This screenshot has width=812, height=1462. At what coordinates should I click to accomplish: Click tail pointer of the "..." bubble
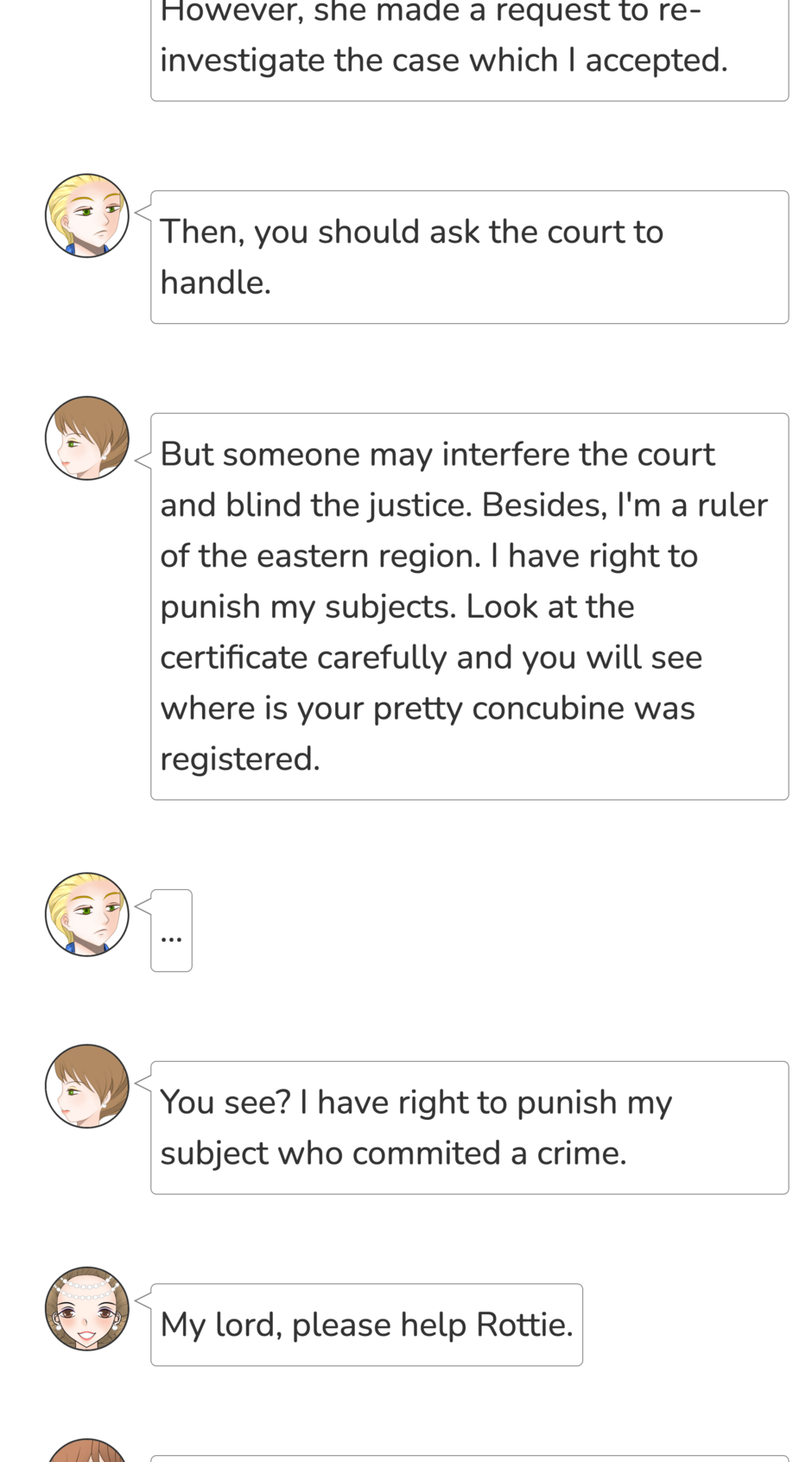(x=143, y=905)
